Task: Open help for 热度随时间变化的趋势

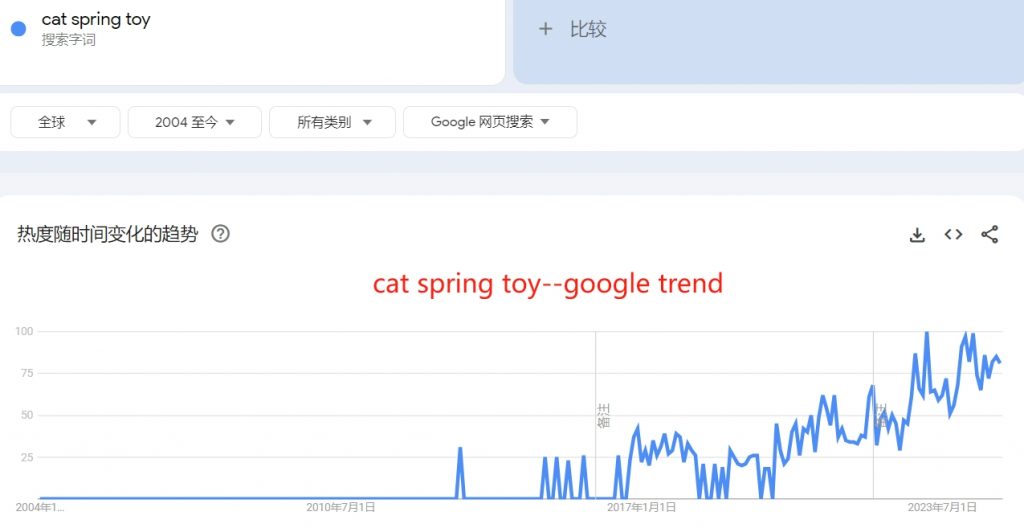Action: coord(221,234)
